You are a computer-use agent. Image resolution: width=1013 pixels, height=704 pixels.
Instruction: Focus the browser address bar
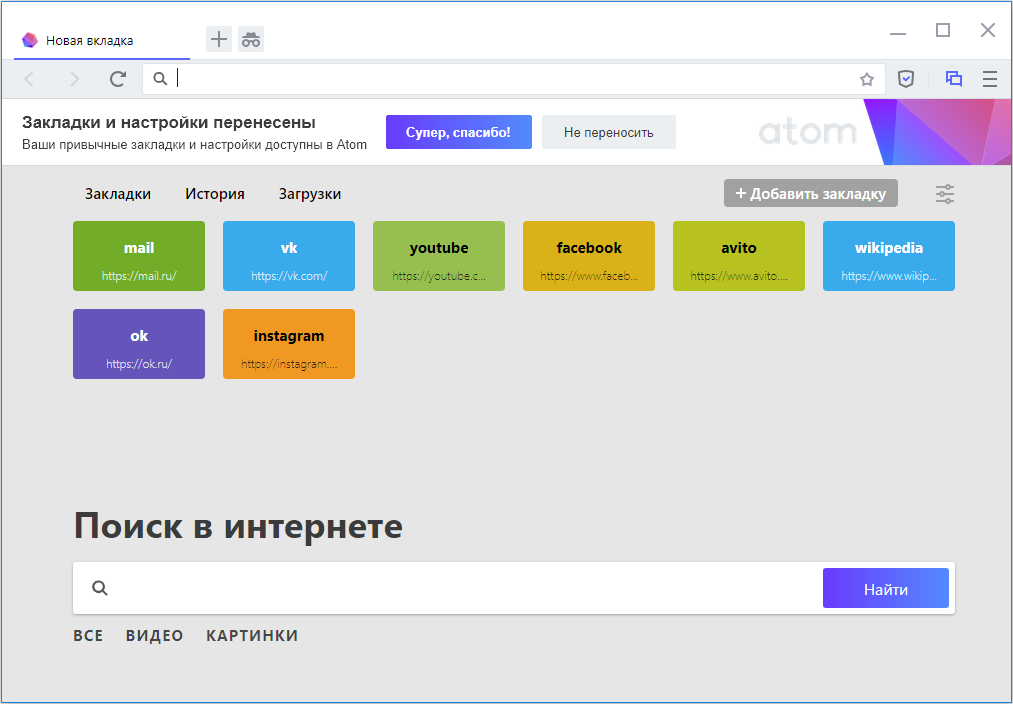point(514,79)
